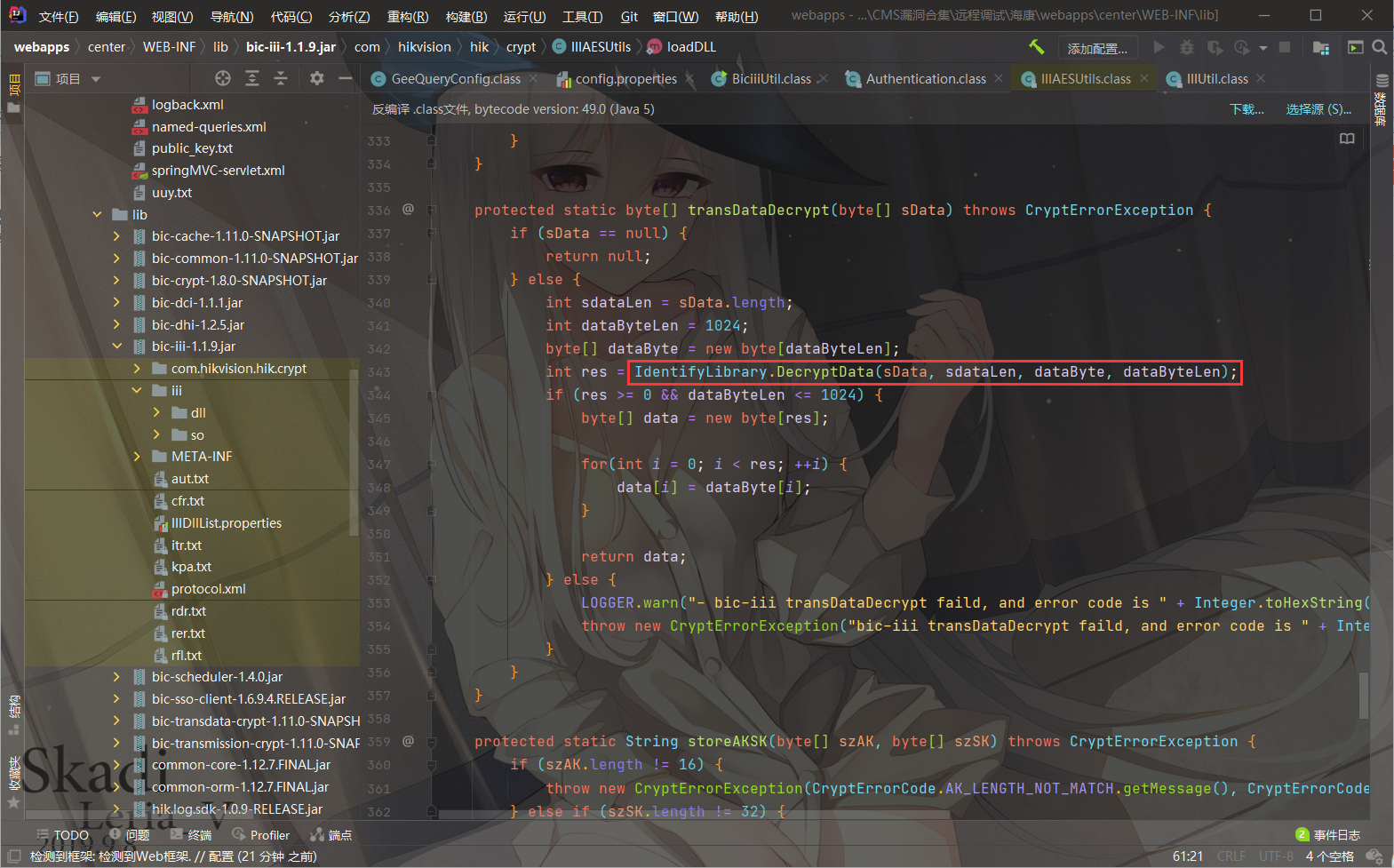Hide project panel with minus icon

pyautogui.click(x=346, y=79)
